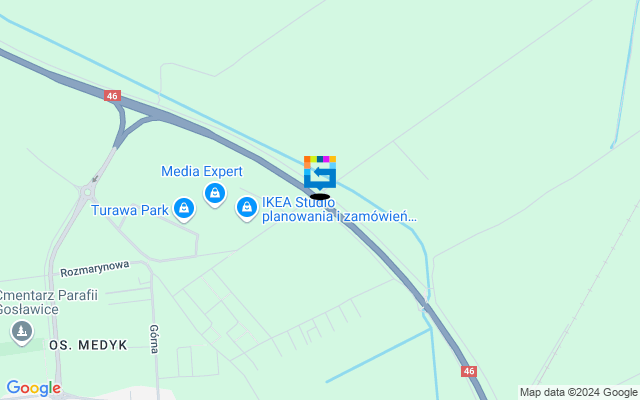Click the black shadow under location marker
640x400 pixels.
click(x=320, y=197)
